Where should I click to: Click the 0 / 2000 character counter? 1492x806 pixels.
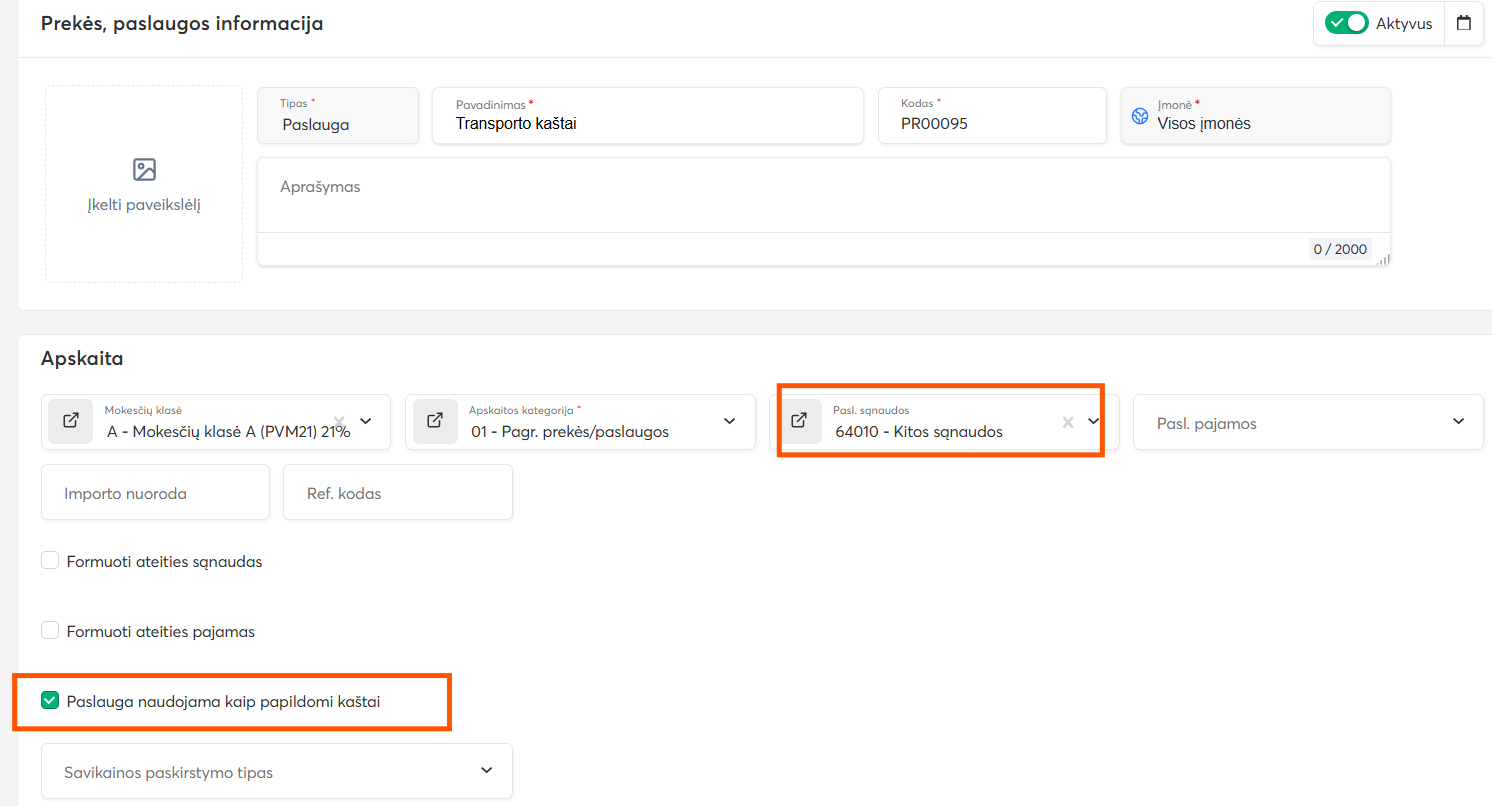(1338, 249)
